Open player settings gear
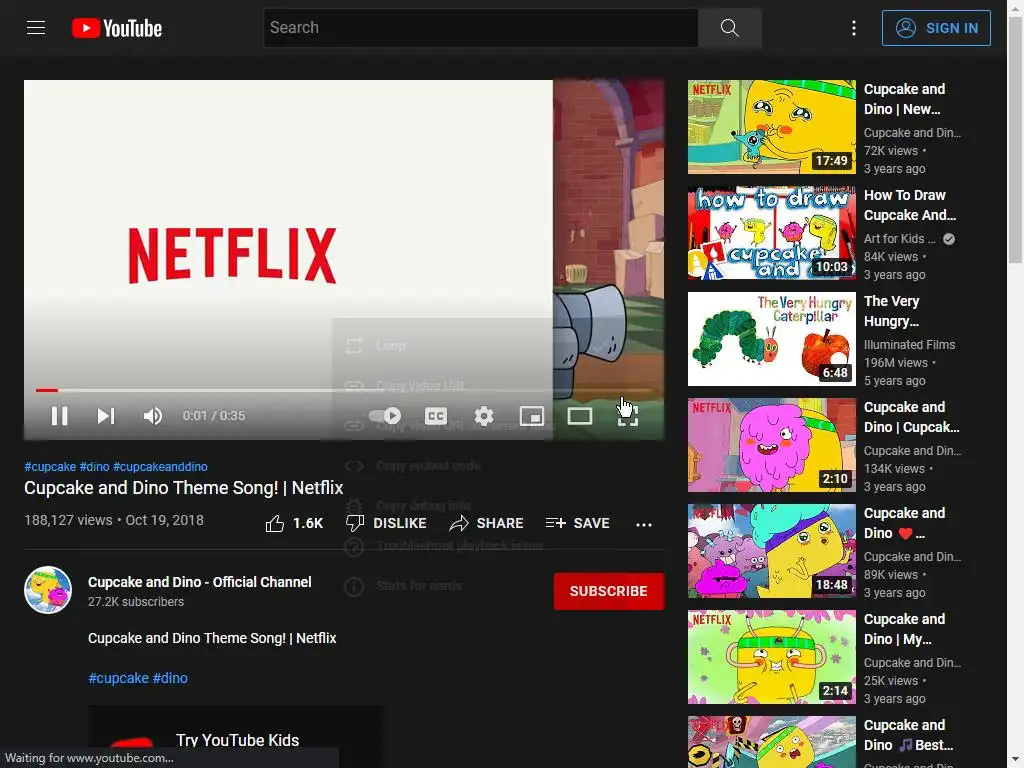Viewport: 1024px width, 768px height. (484, 416)
